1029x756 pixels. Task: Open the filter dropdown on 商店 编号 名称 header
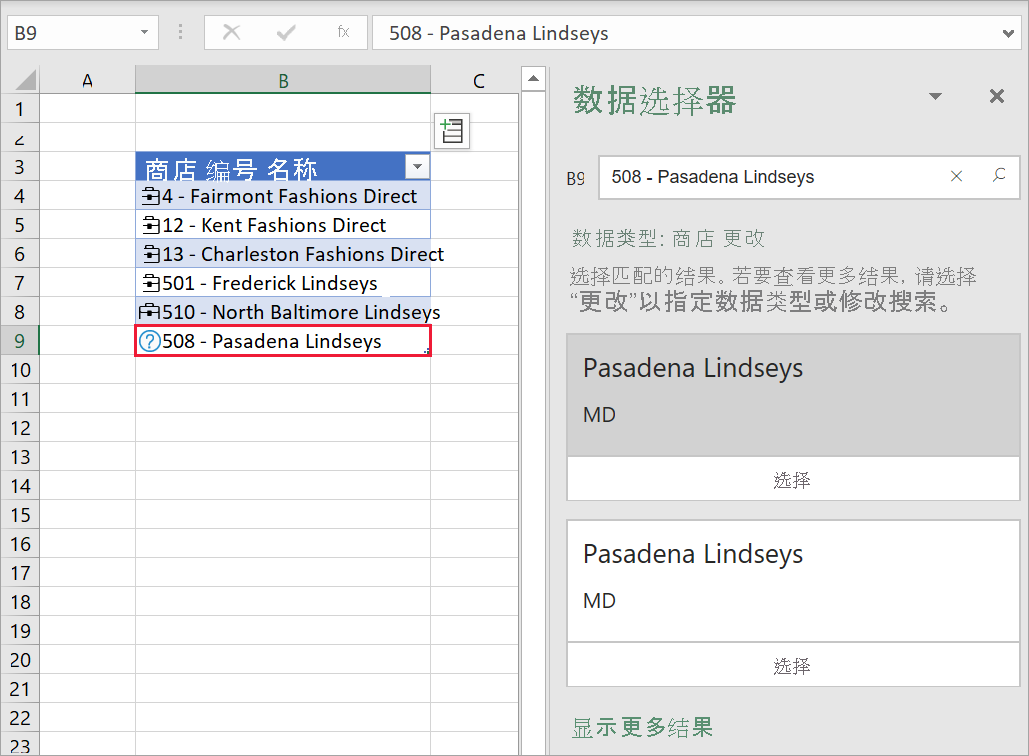[418, 166]
